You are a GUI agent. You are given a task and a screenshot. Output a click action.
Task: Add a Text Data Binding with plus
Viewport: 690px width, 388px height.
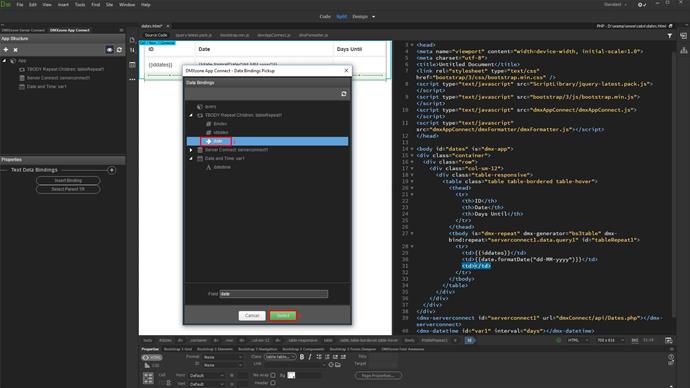(112, 170)
